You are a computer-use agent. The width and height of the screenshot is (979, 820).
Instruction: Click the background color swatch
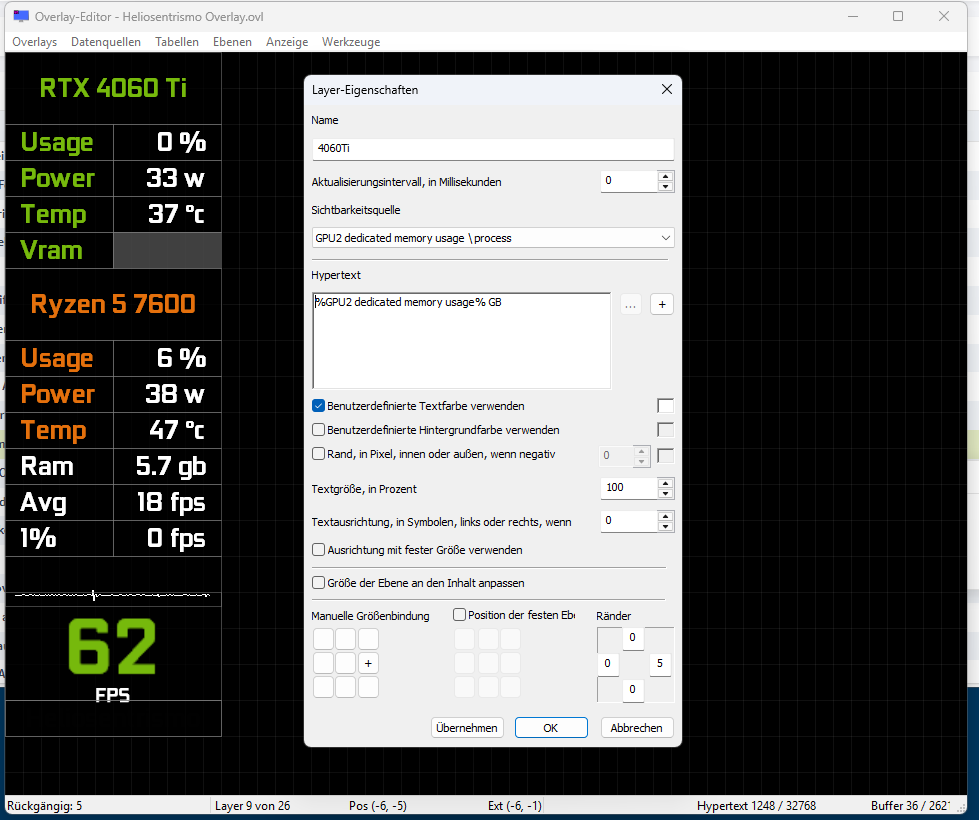[x=666, y=430]
